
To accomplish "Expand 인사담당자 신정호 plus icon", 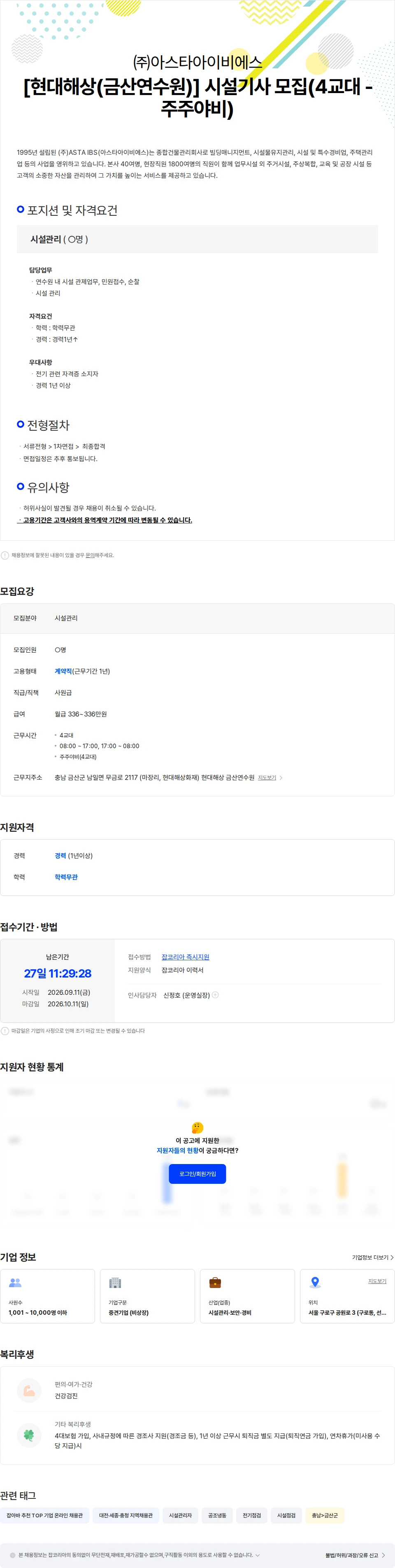I will 215,994.
